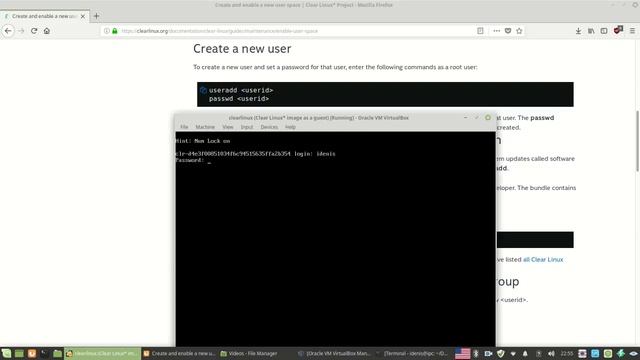This screenshot has height=360, width=640.
Task: Switch to 'Create and enable a new u...' taskbar item
Action: 179,353
